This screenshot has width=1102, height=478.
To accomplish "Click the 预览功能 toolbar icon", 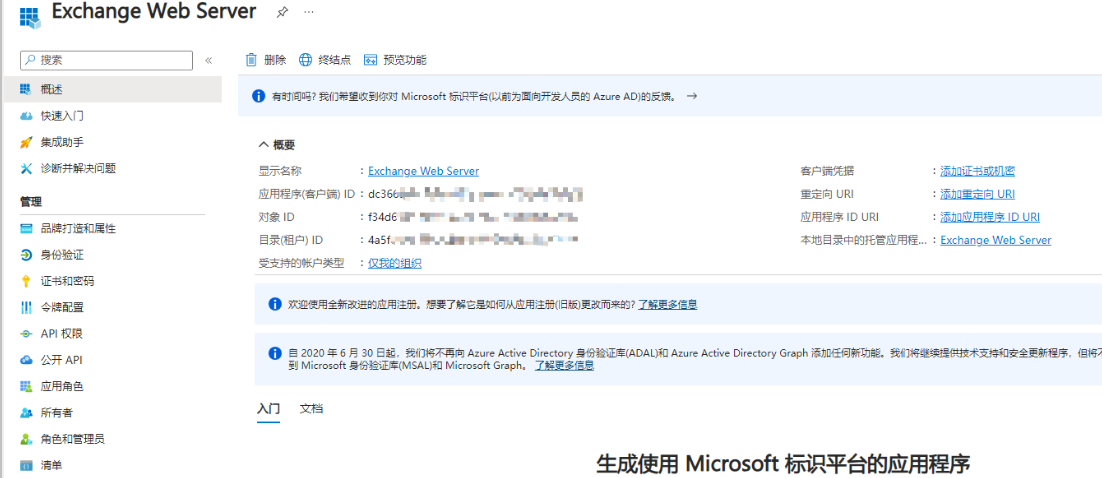I will [x=371, y=60].
